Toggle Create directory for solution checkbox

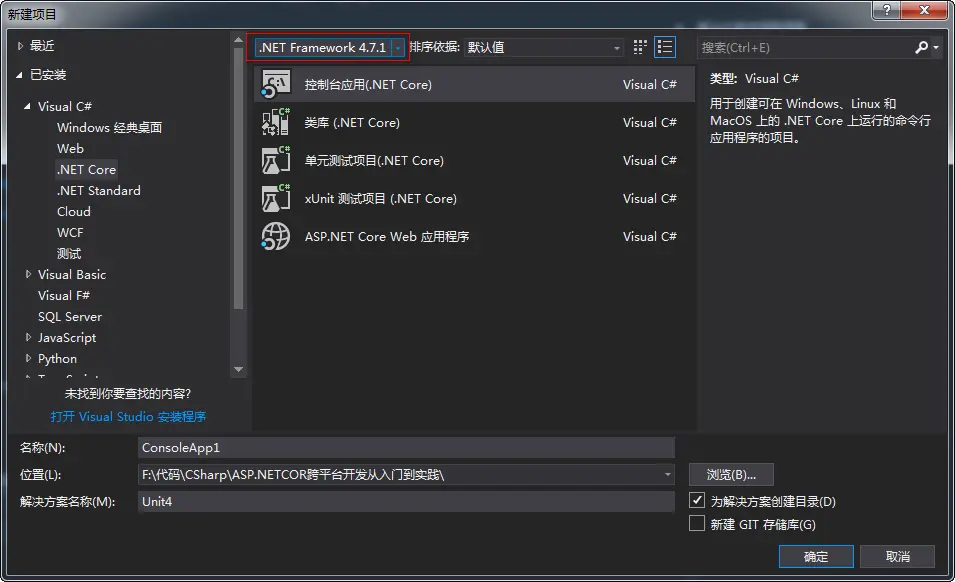pyautogui.click(x=697, y=500)
